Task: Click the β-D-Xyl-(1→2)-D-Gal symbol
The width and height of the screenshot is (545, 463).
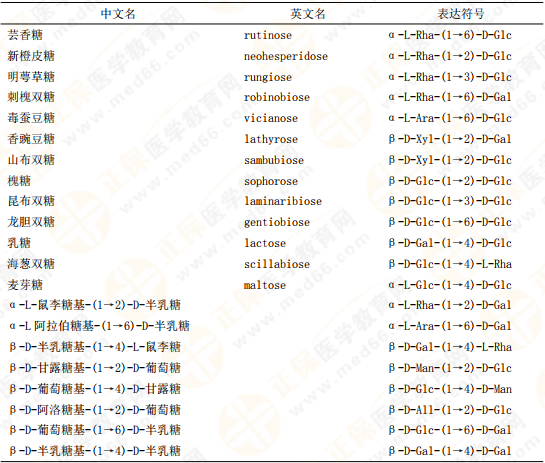Action: coord(450,139)
